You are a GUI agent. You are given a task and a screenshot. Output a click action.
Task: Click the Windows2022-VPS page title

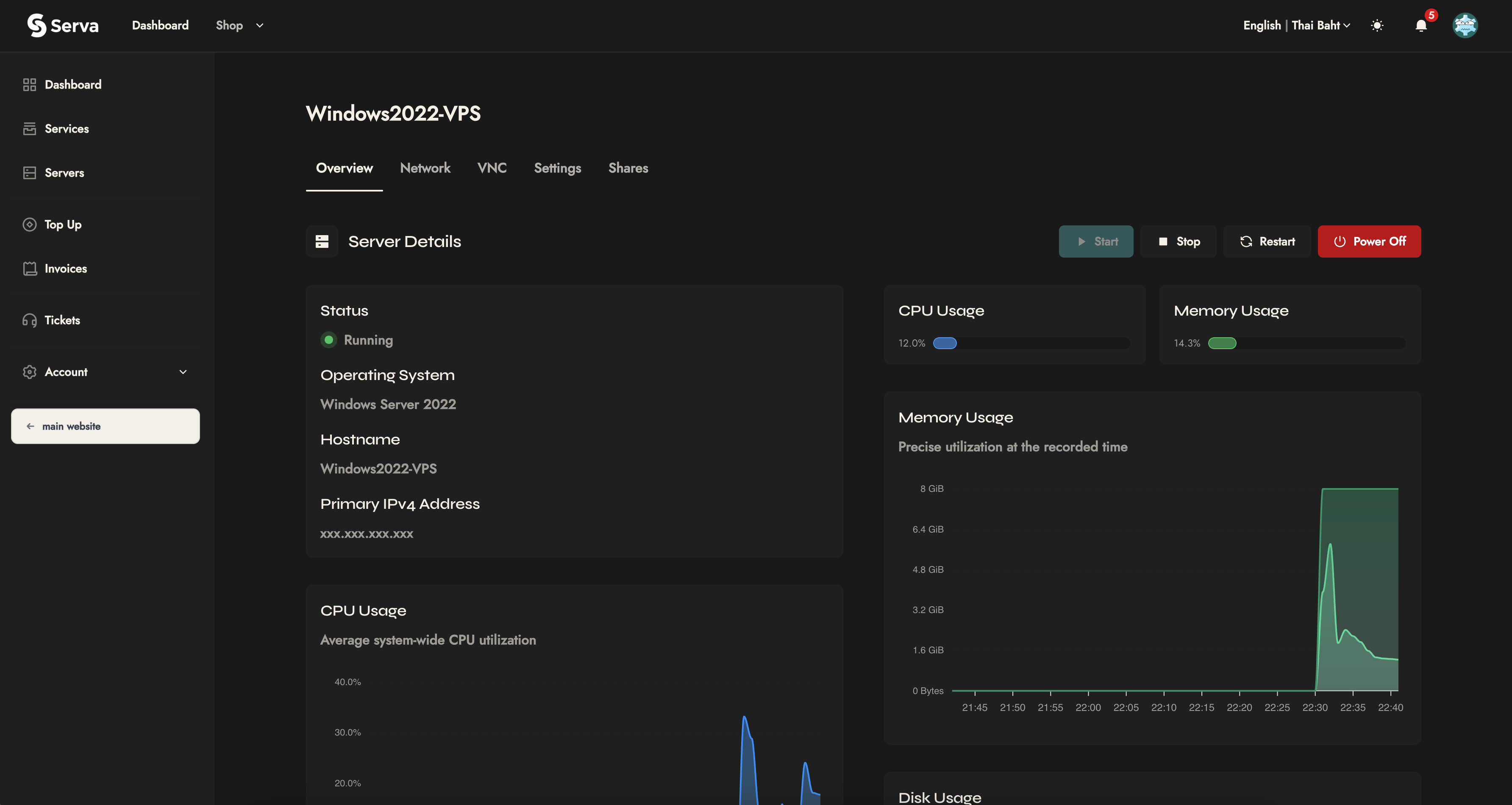(393, 113)
